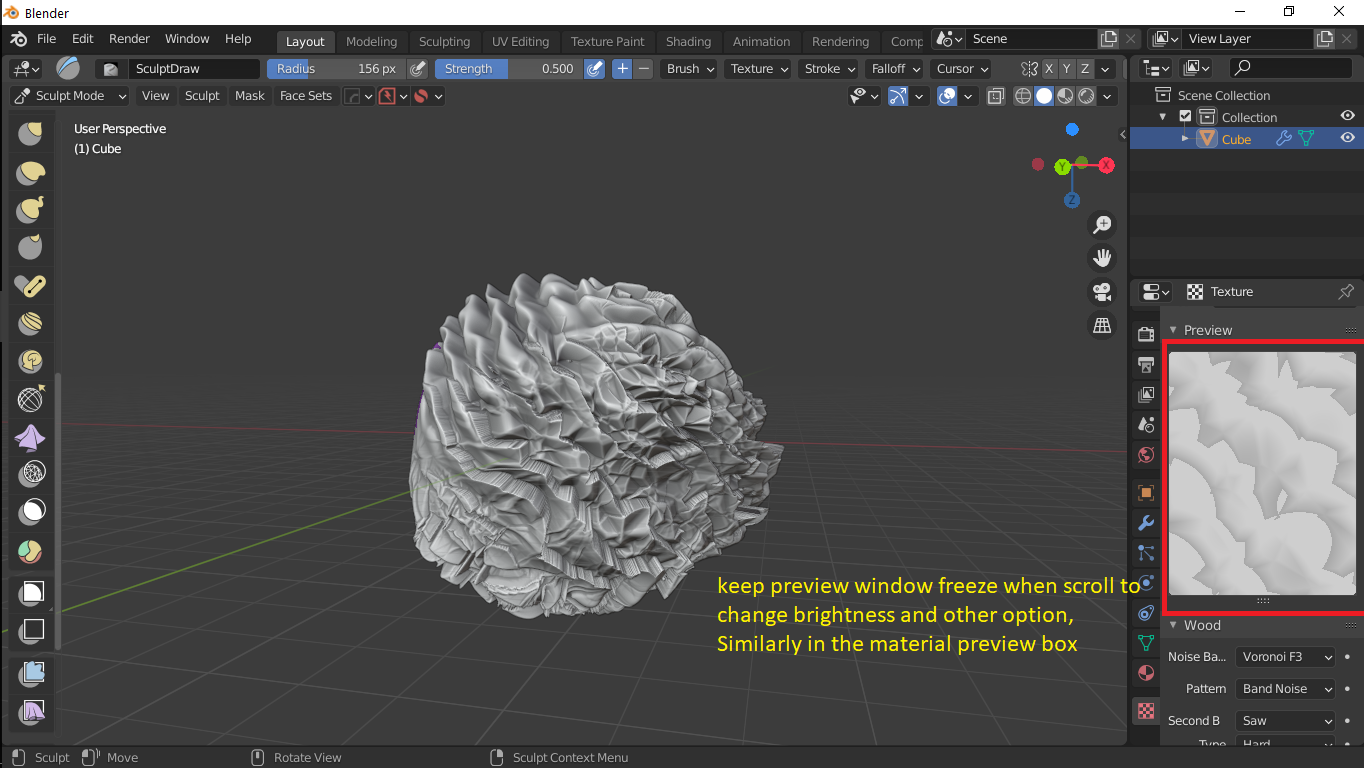The image size is (1364, 768).
Task: Uncheck the Collection exclude checkbox
Action: point(1186,117)
